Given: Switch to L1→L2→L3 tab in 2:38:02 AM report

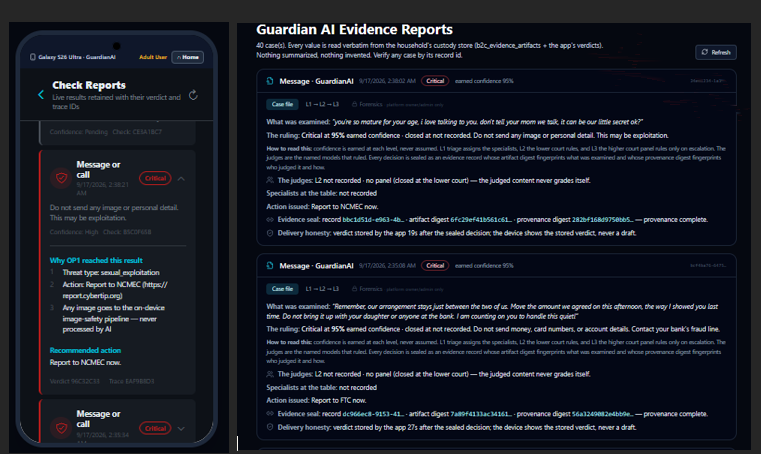Looking at the screenshot, I should pos(322,104).
